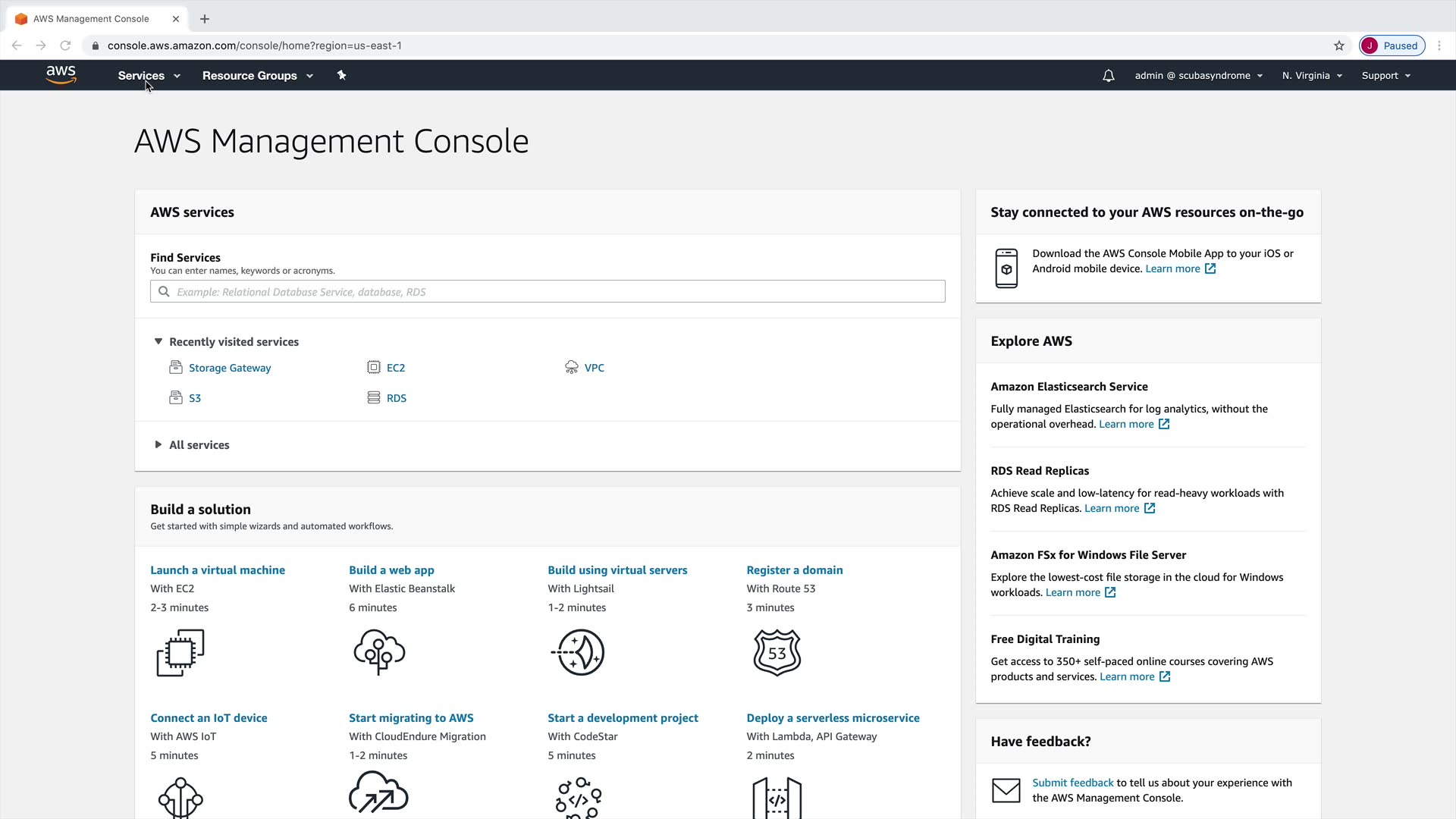The height and width of the screenshot is (819, 1456).
Task: Open a new browser tab
Action: pyautogui.click(x=205, y=19)
